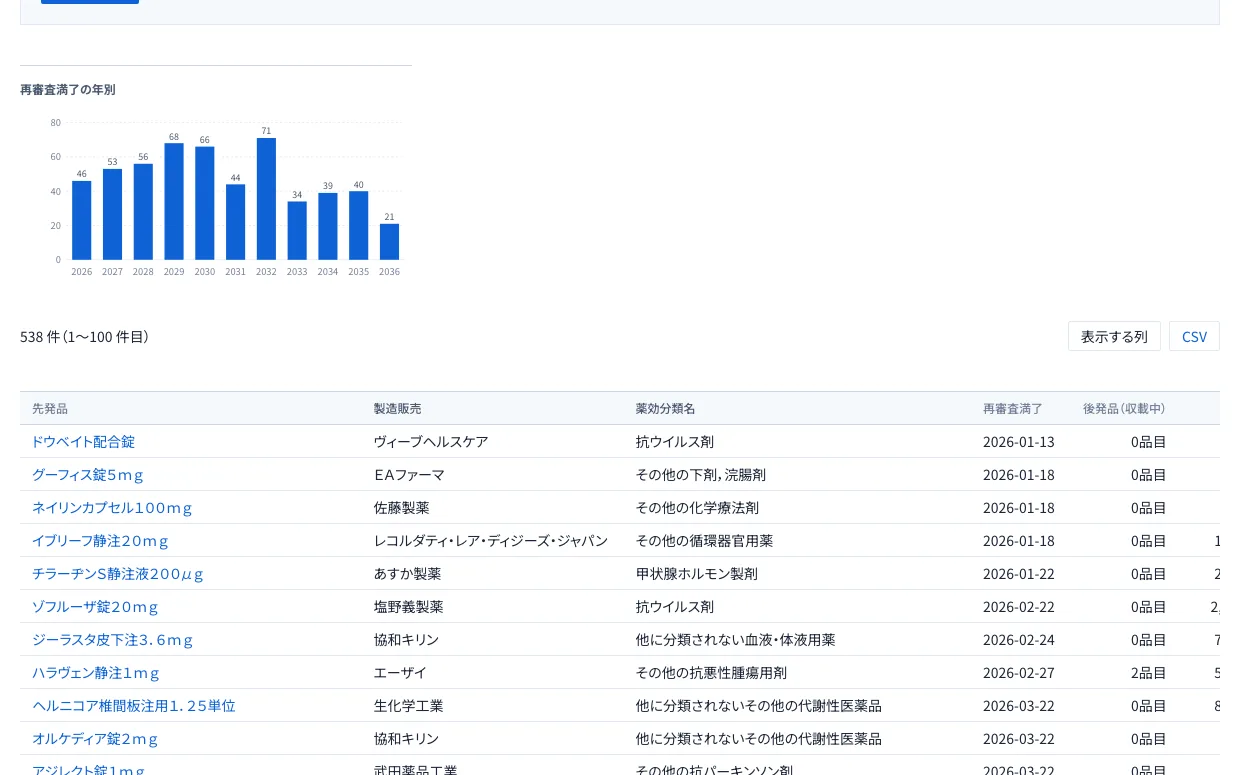Click the エーザイ manufacturer cell
The image size is (1240, 775).
point(400,672)
